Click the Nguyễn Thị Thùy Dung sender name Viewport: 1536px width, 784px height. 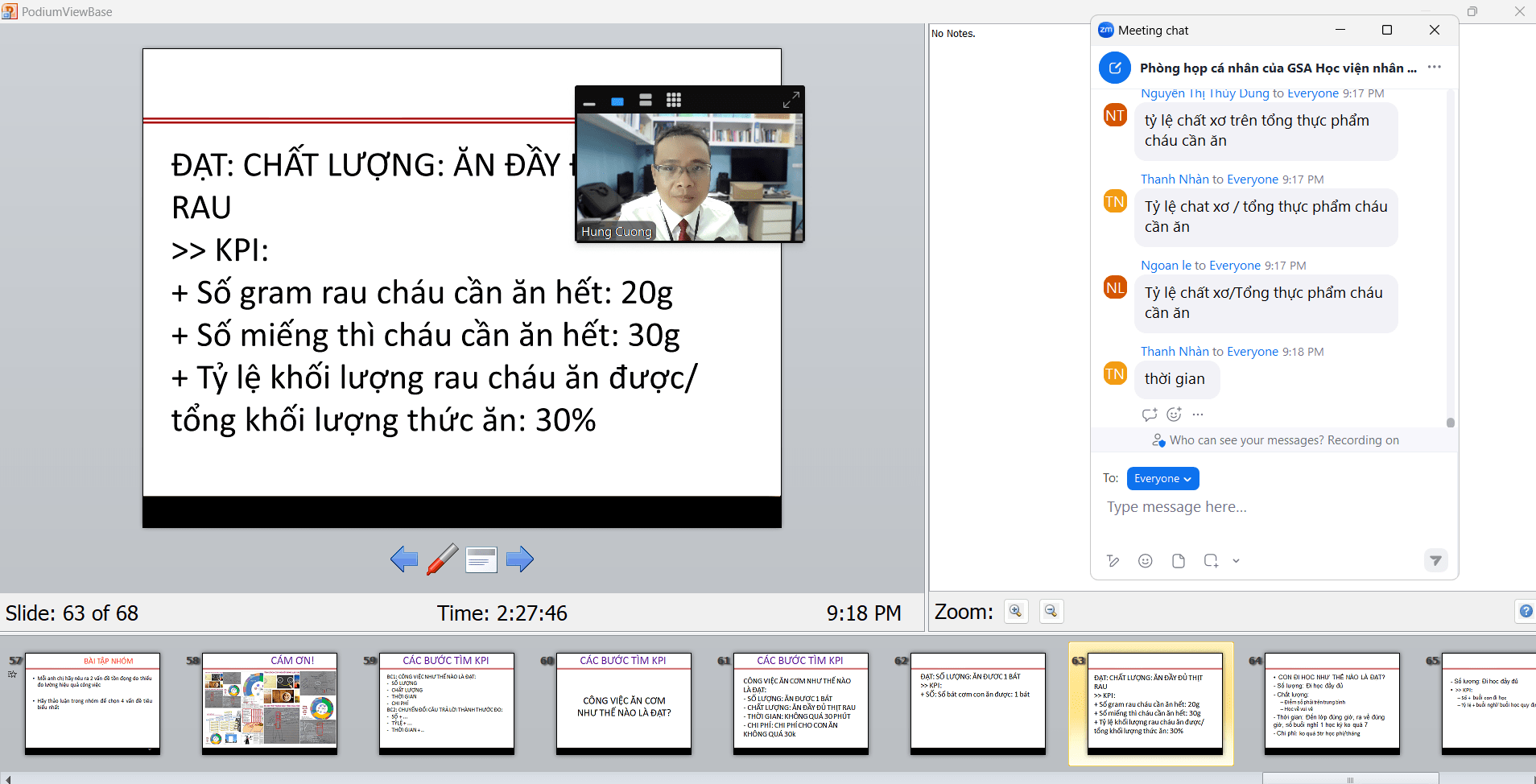[1204, 93]
